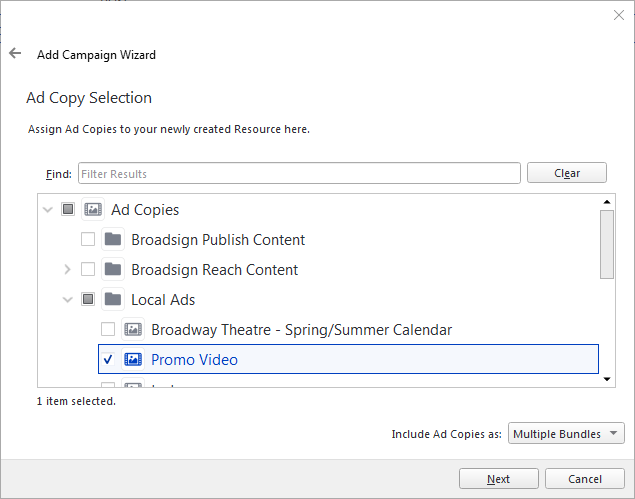
Task: Tick the Broadway Theatre calendar checkbox
Action: (108, 330)
